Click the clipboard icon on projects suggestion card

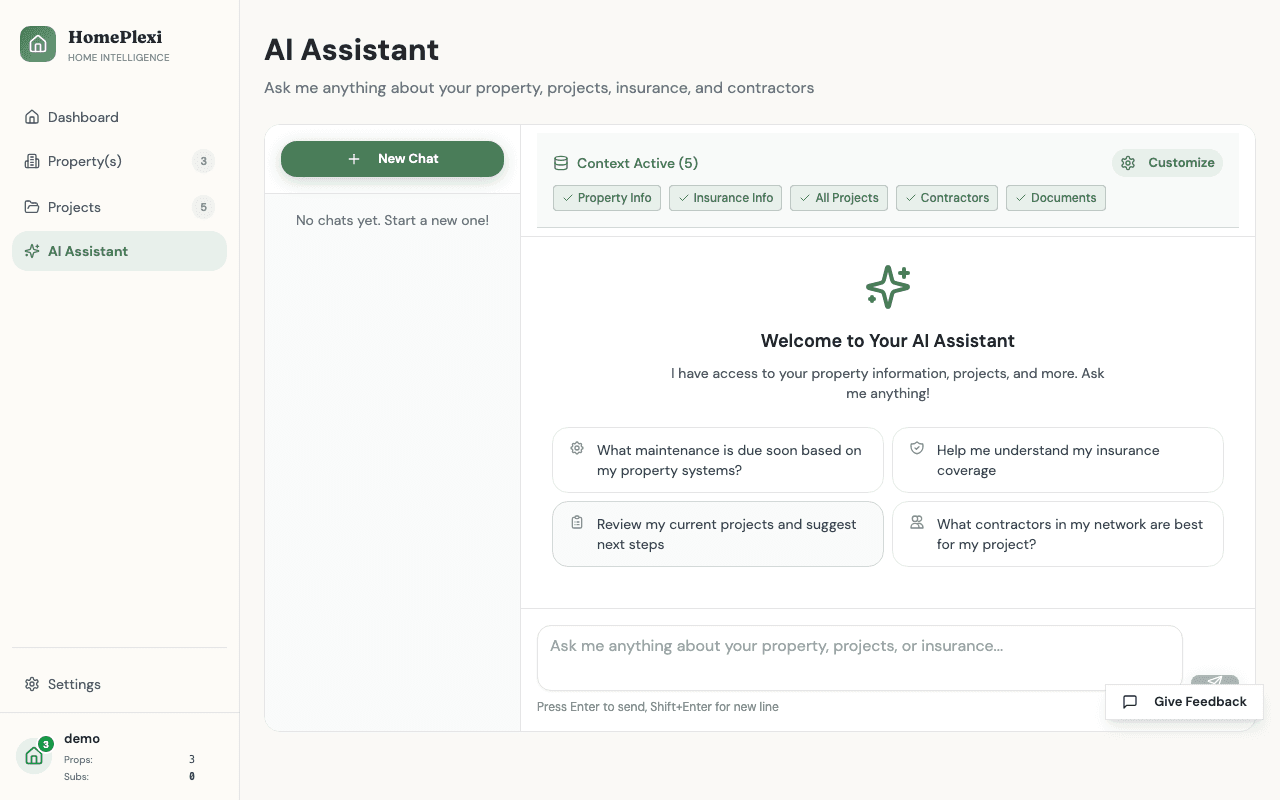[x=577, y=521]
